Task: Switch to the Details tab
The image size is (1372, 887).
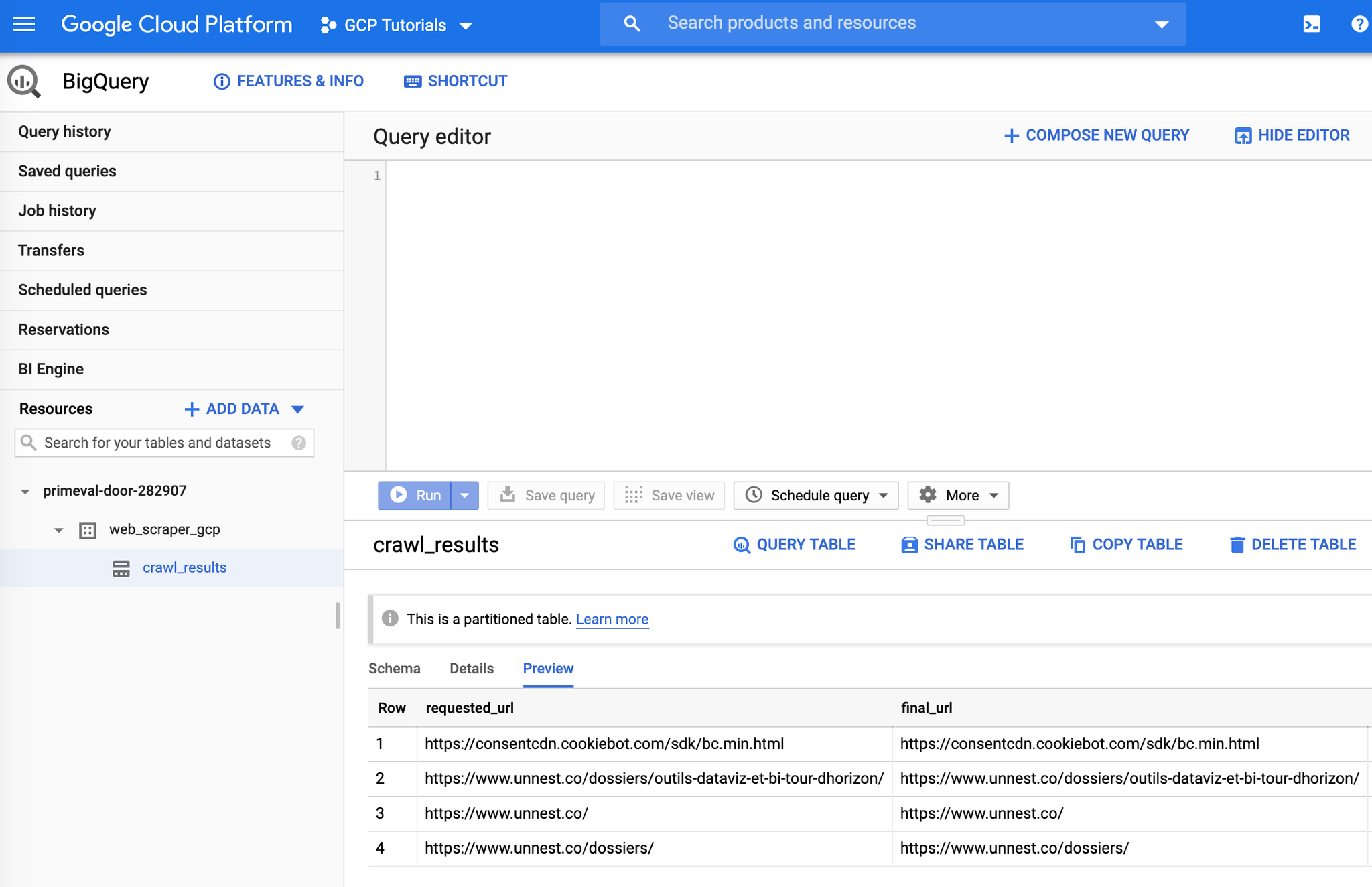Action: coord(472,669)
